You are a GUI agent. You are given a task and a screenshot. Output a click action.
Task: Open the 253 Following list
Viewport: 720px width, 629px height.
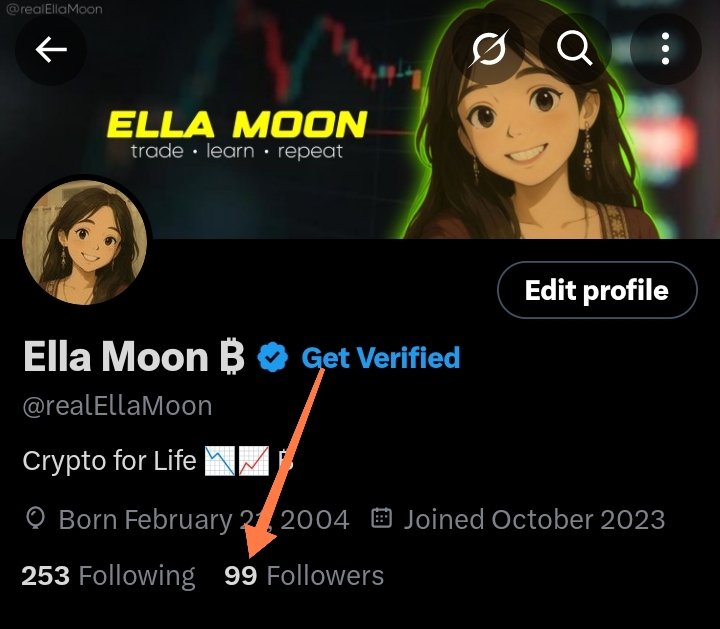coord(108,576)
